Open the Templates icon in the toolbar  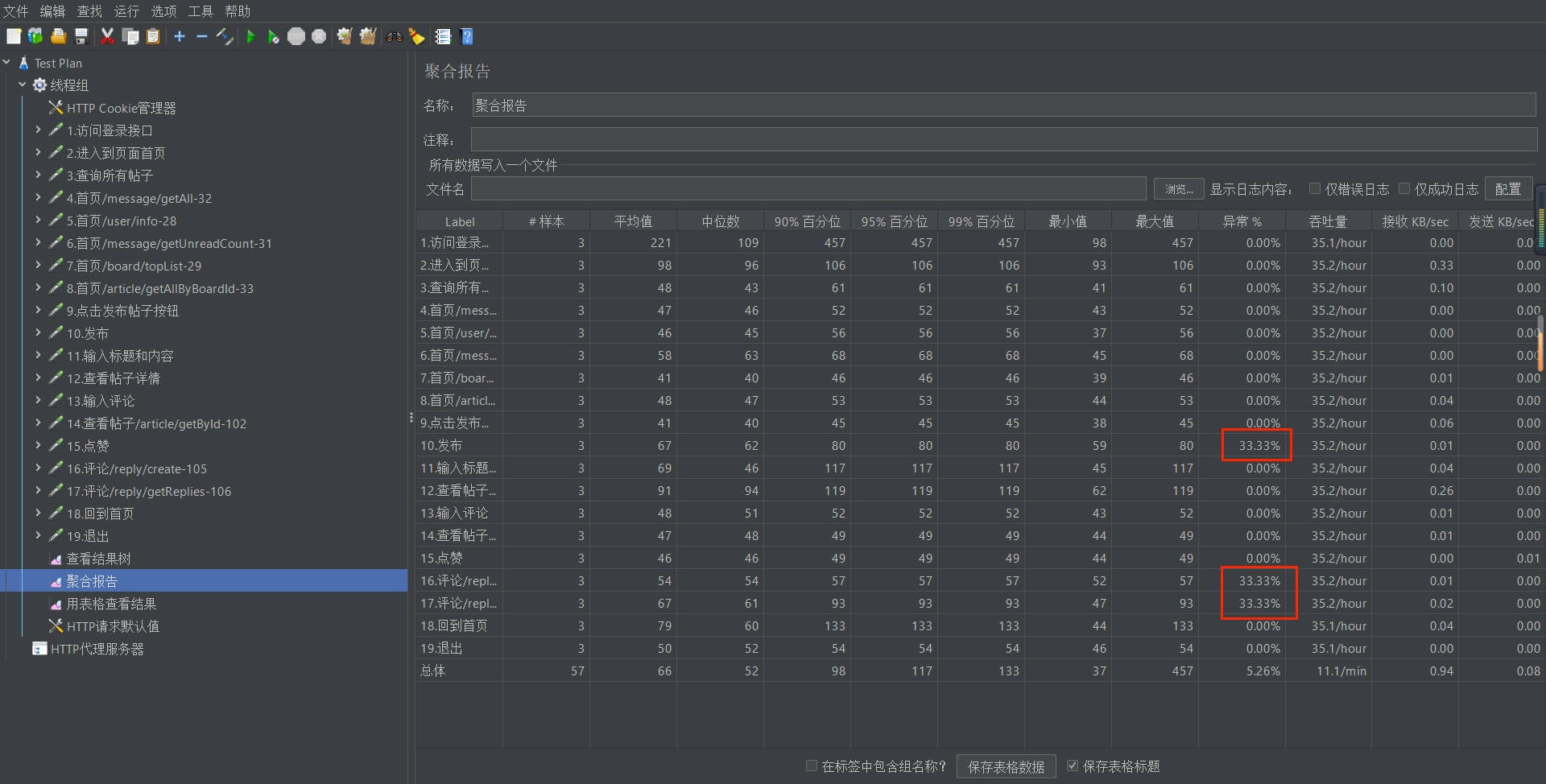[x=35, y=36]
